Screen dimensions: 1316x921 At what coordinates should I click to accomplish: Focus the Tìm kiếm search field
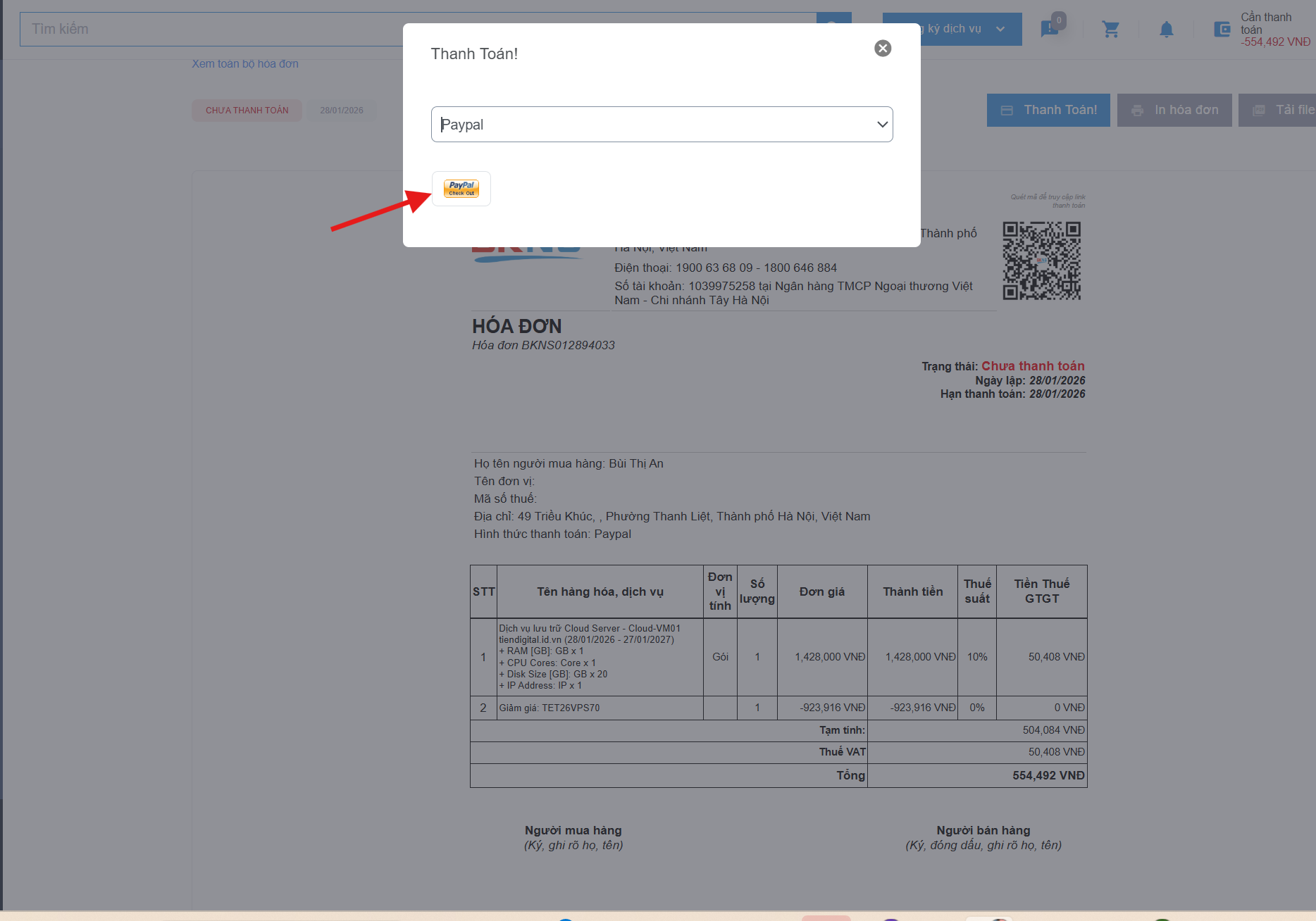coord(211,30)
